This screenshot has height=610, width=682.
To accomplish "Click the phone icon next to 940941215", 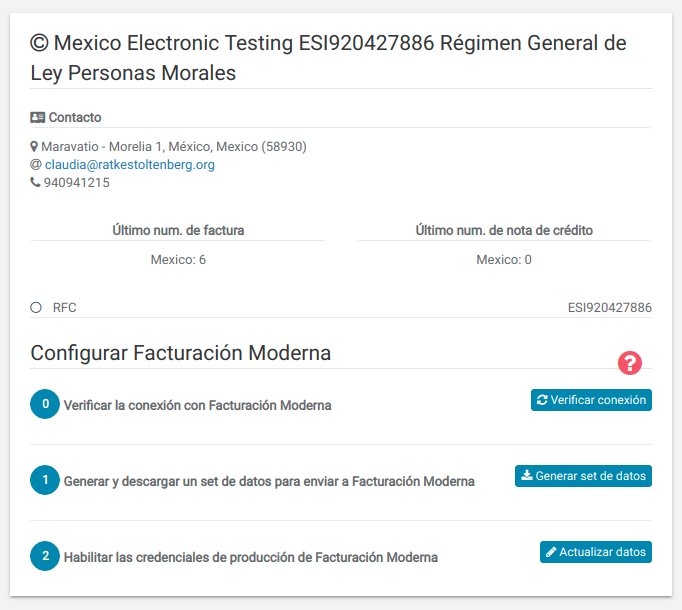I will click(35, 182).
